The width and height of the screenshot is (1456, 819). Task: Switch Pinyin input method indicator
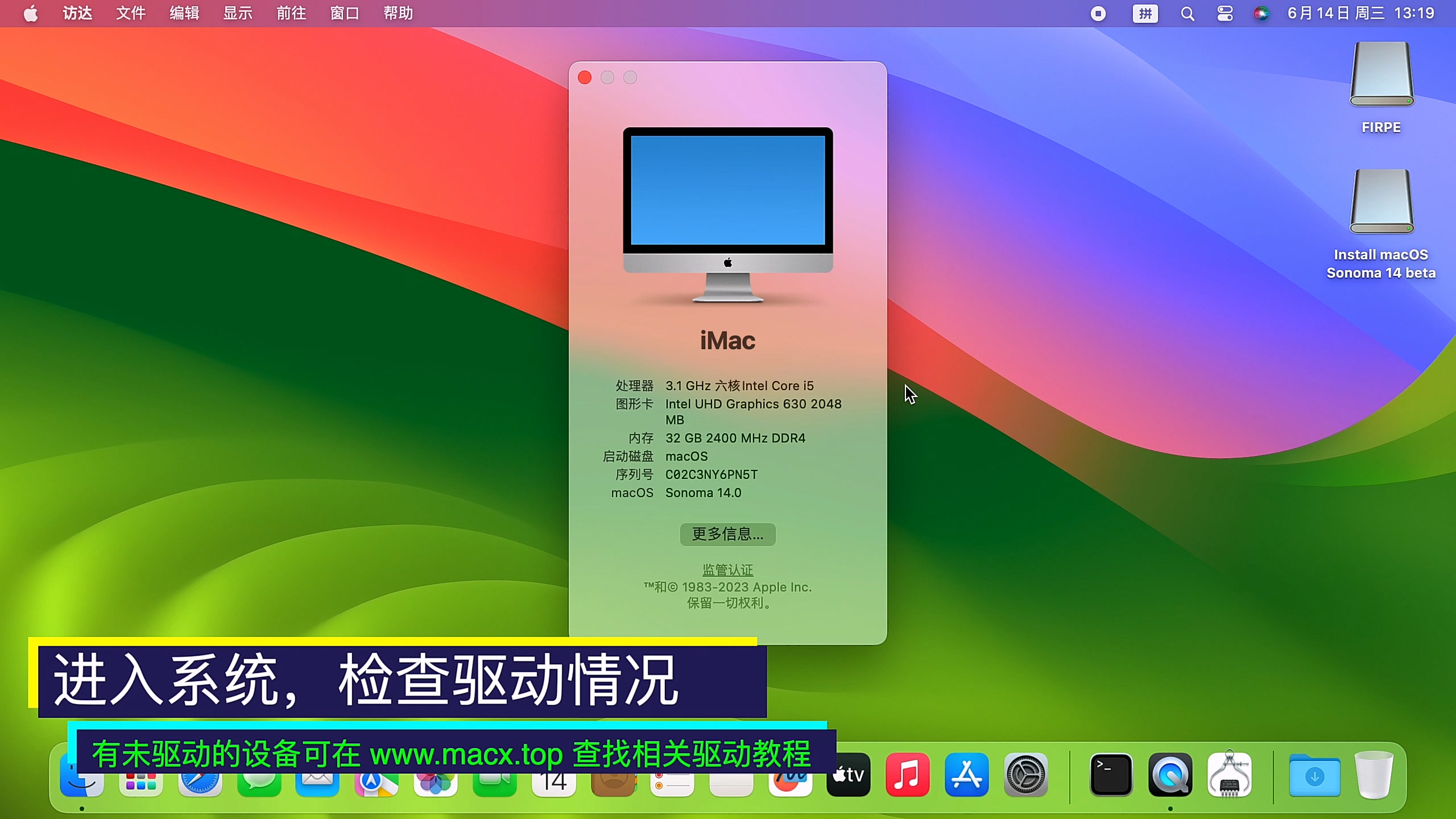[x=1145, y=14]
